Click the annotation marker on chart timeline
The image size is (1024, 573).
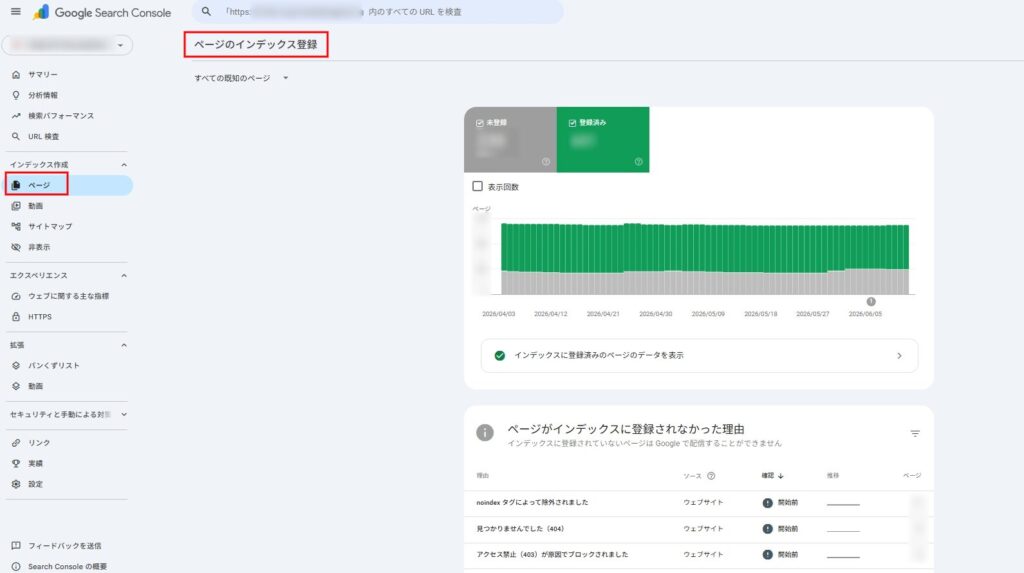point(871,301)
